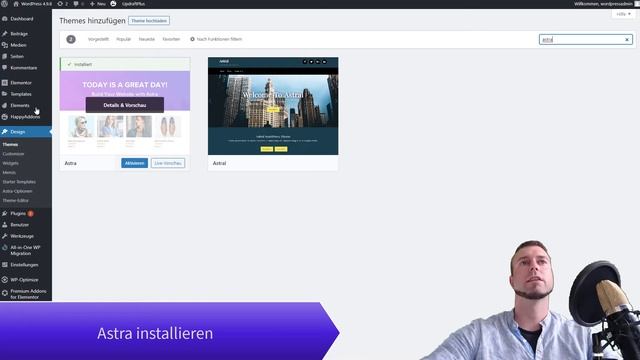Image resolution: width=640 pixels, height=360 pixels.
Task: Open the plus Neu menu
Action: (x=98, y=4)
